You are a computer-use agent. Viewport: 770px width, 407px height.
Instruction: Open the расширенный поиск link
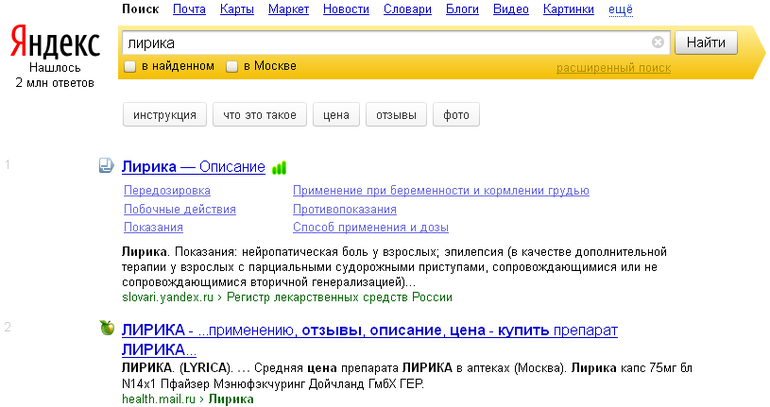613,68
